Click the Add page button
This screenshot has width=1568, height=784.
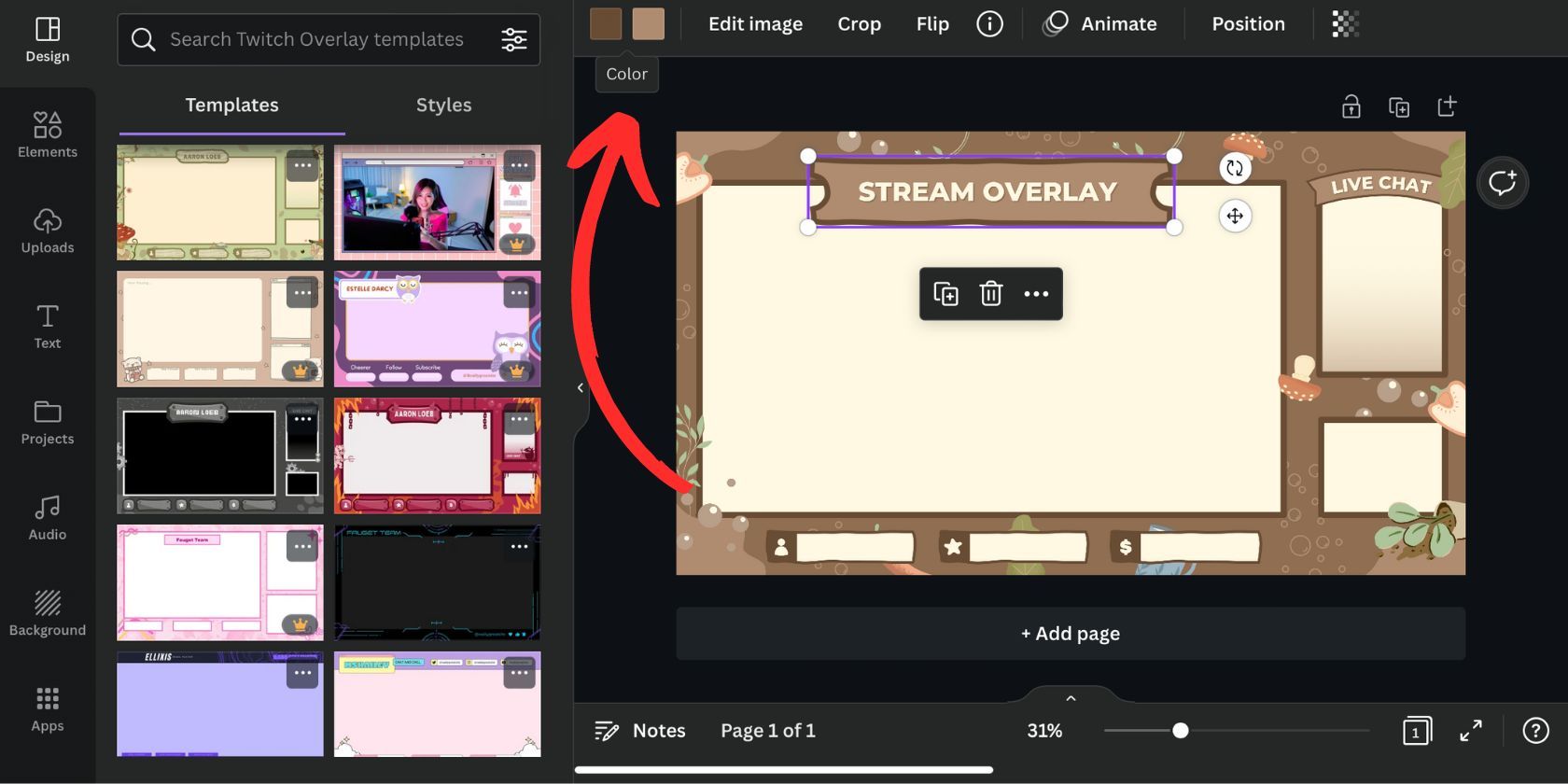coord(1071,634)
